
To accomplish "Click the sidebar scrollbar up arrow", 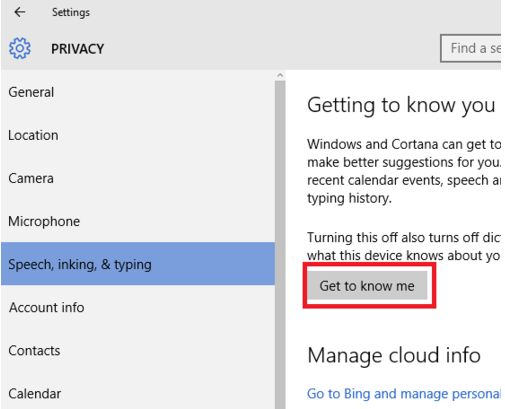I will [280, 75].
